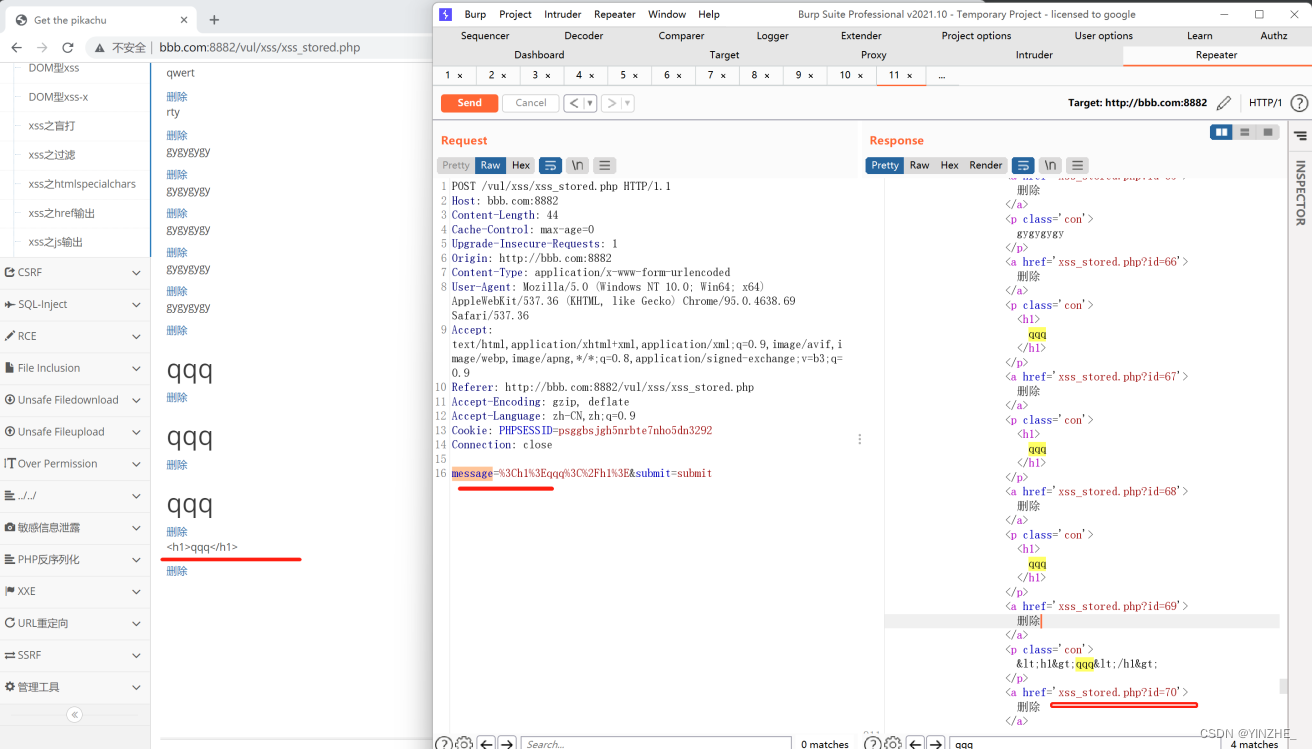Select Raw view in Response panel

pos(919,165)
